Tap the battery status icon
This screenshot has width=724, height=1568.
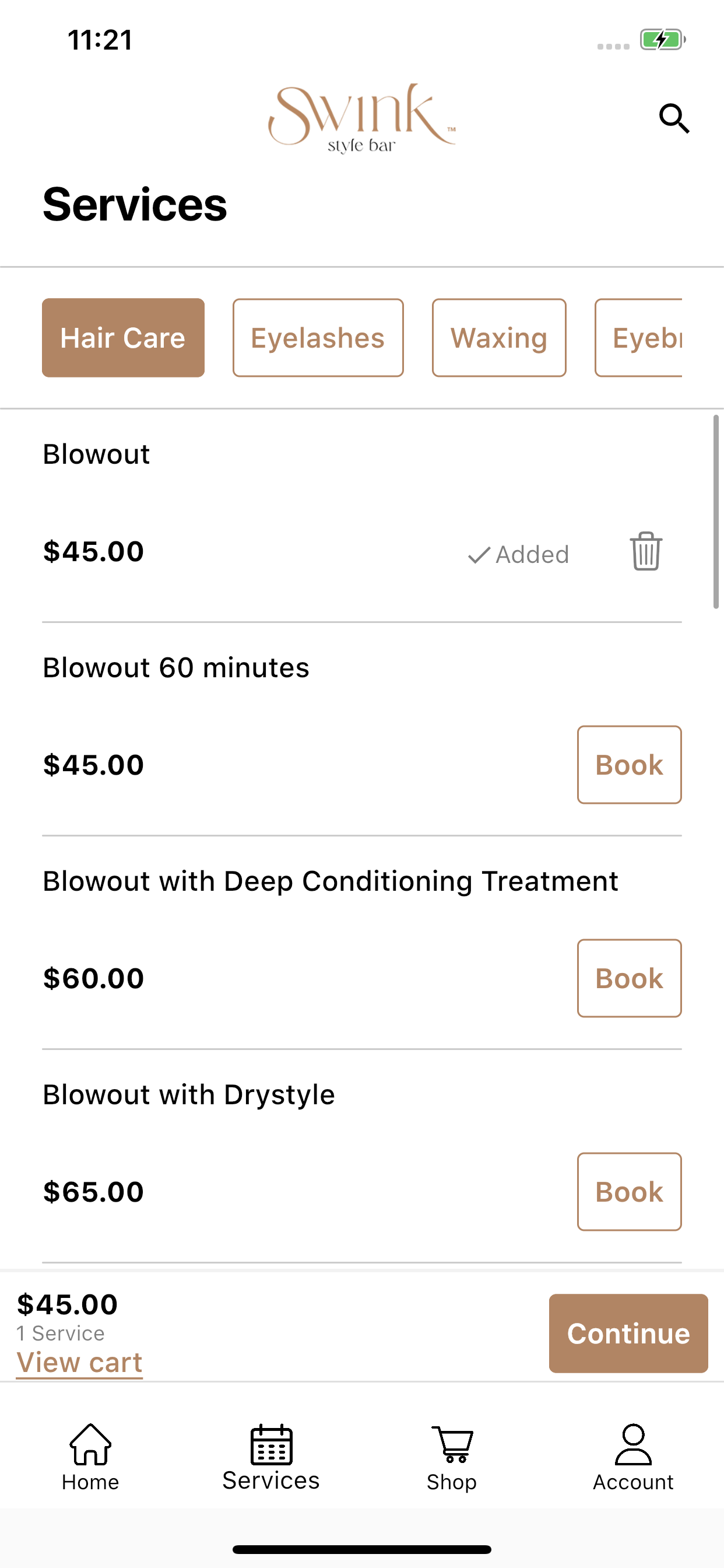pos(663,40)
